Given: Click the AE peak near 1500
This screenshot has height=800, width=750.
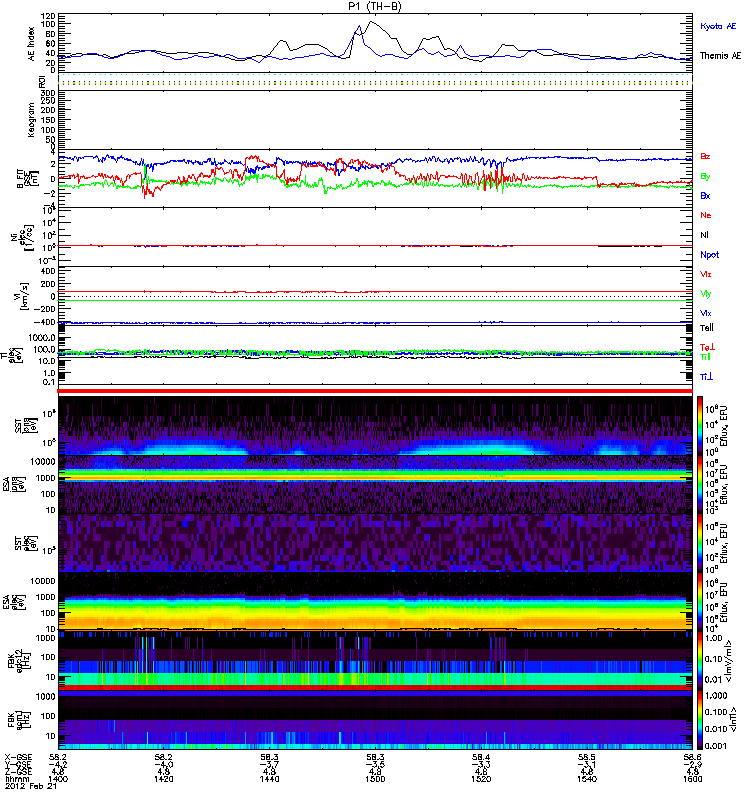Looking at the screenshot, I should click(x=371, y=22).
